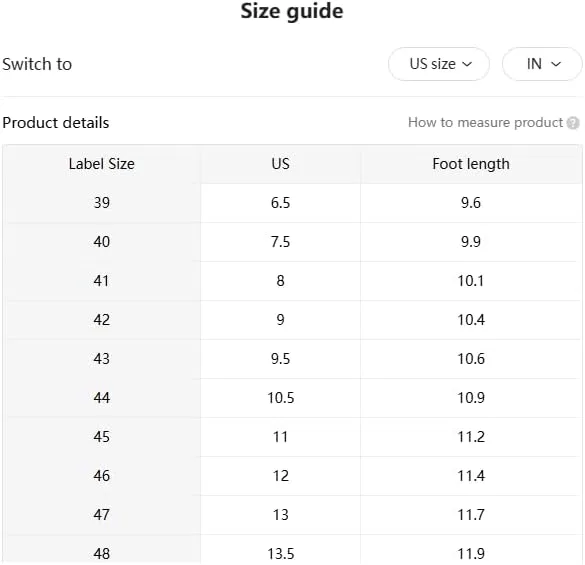Click the Product details heading
The height and width of the screenshot is (565, 585).
tap(56, 123)
